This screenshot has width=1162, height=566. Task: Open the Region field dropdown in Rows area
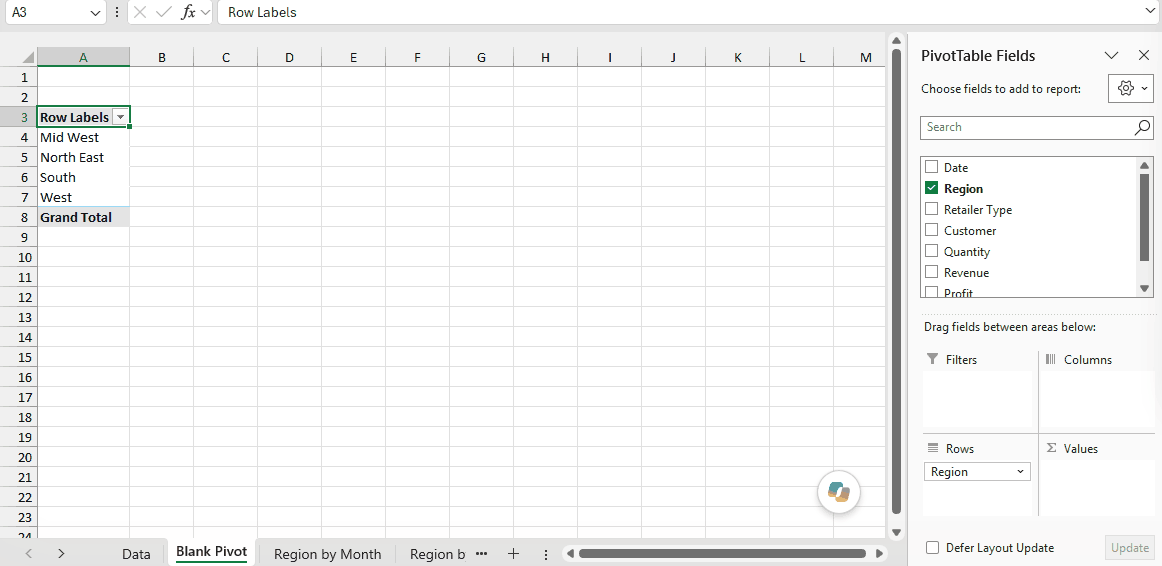click(x=1020, y=471)
